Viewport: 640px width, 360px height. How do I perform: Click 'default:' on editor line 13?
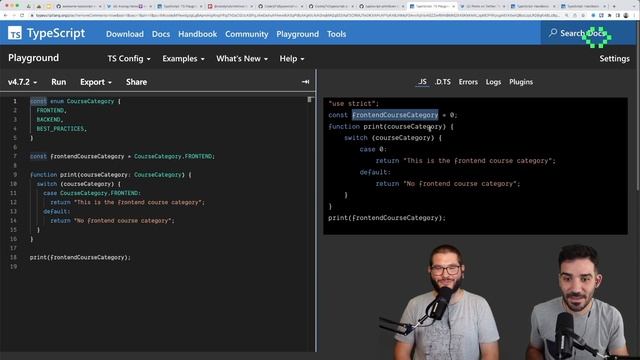(57, 211)
